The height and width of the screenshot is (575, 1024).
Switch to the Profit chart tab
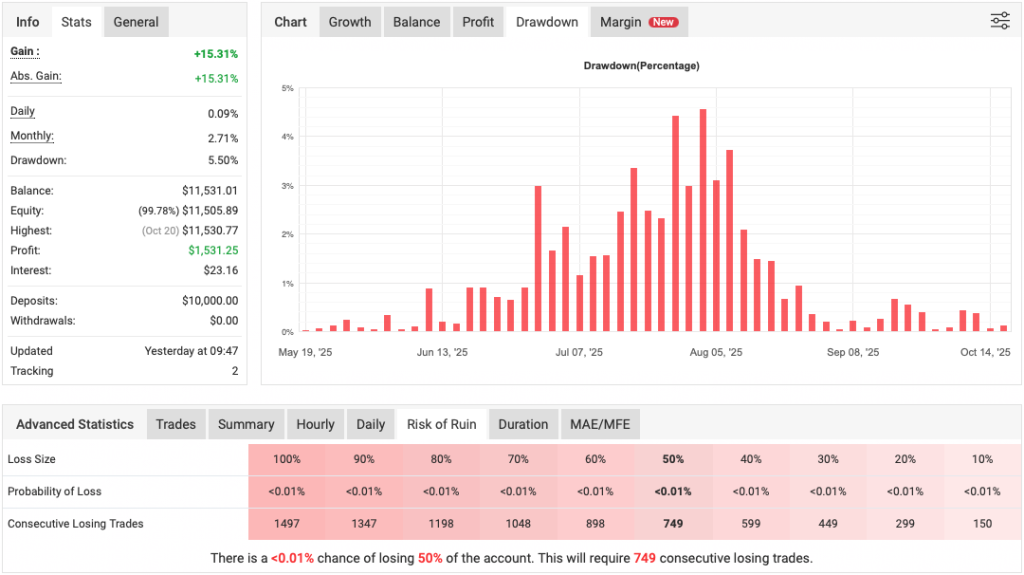click(x=478, y=22)
